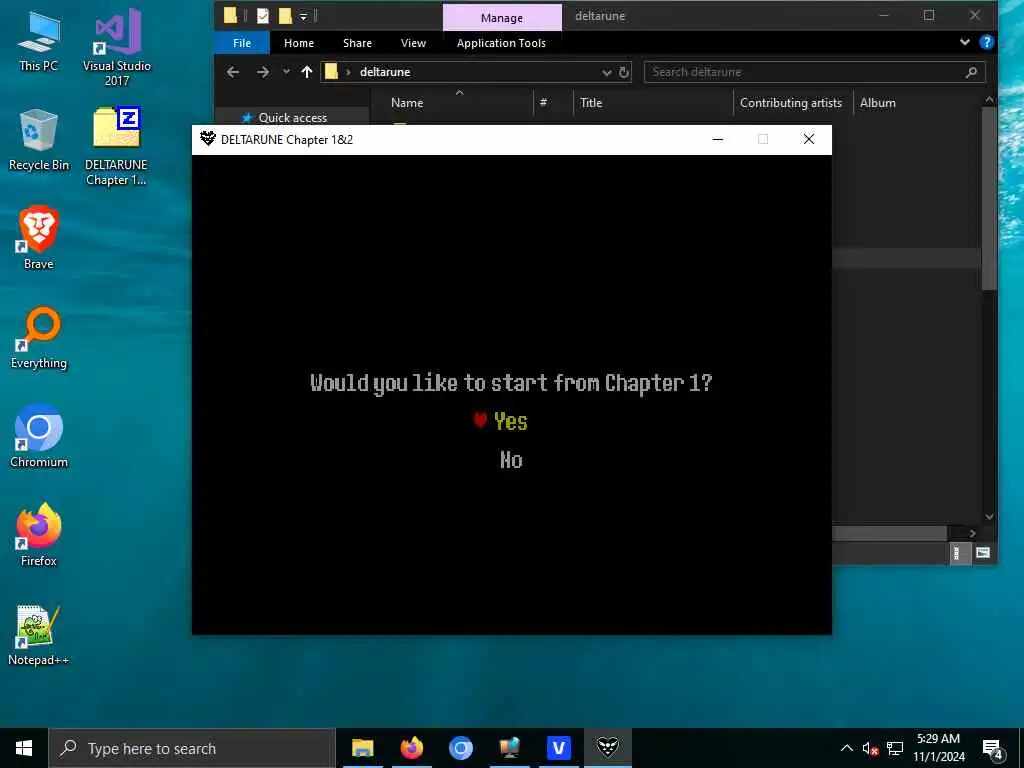Switch to large icons view layout
The height and width of the screenshot is (768, 1024).
click(x=982, y=553)
